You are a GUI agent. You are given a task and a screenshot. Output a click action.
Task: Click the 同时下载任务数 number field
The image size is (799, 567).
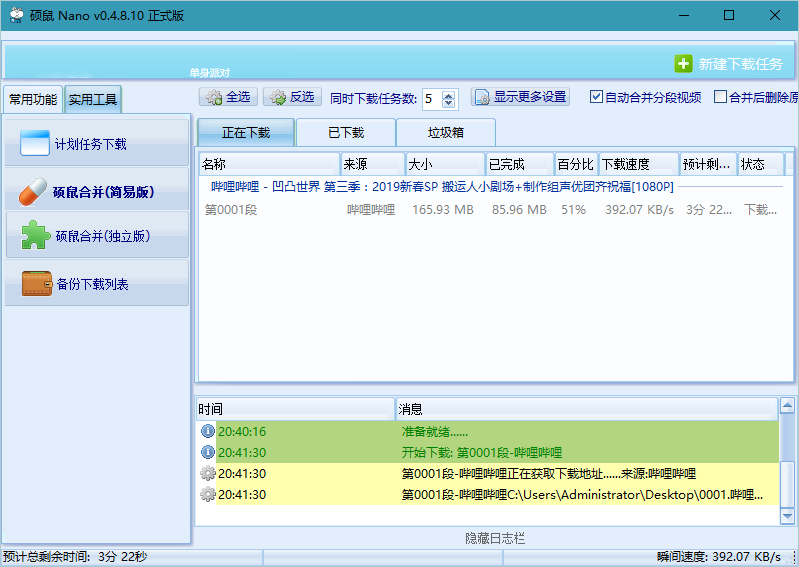[431, 99]
